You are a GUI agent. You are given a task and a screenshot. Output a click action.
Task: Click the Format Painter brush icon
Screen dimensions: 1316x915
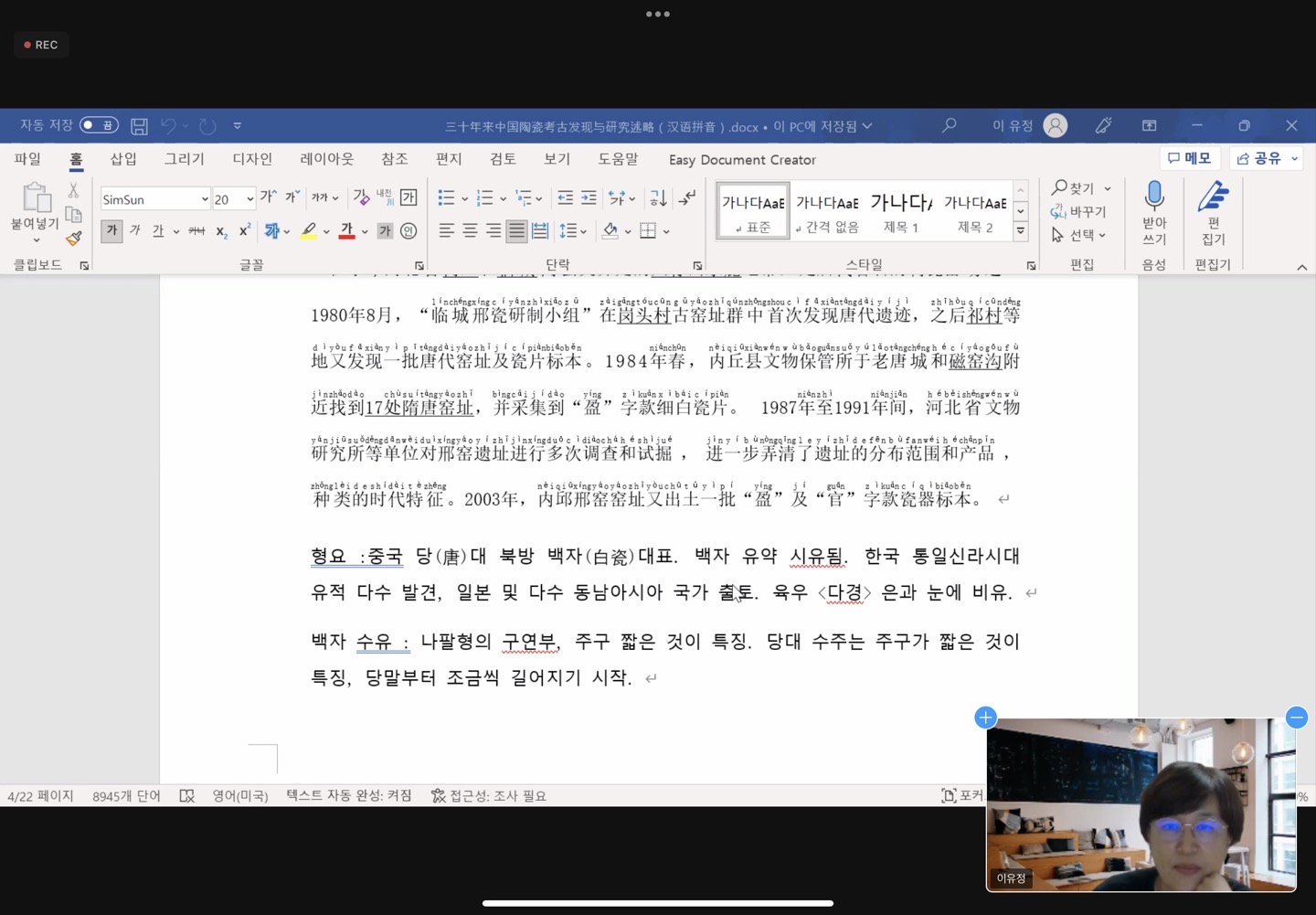click(74, 239)
